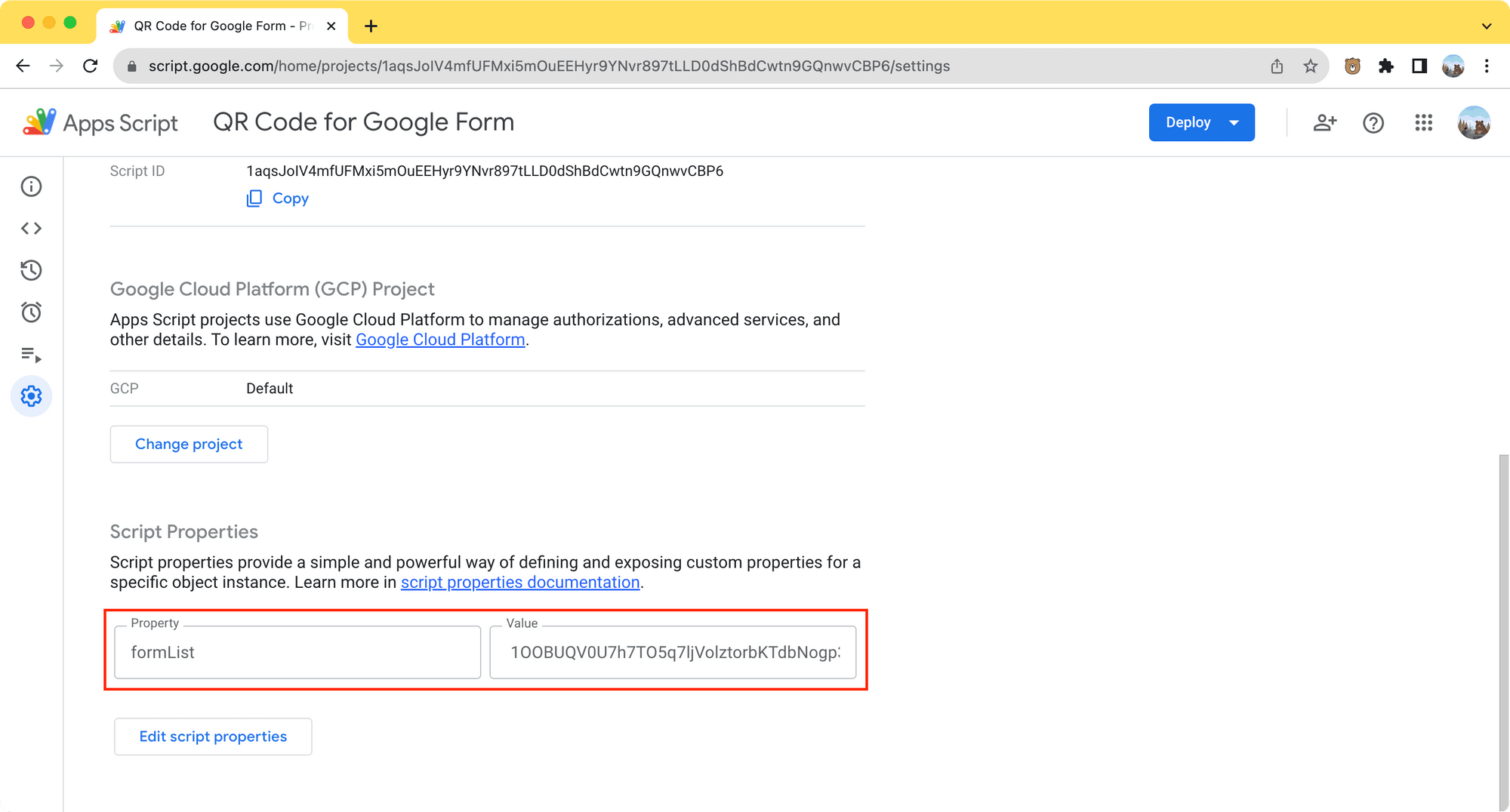Open Triggers from the left sidebar
1510x812 pixels.
31,312
